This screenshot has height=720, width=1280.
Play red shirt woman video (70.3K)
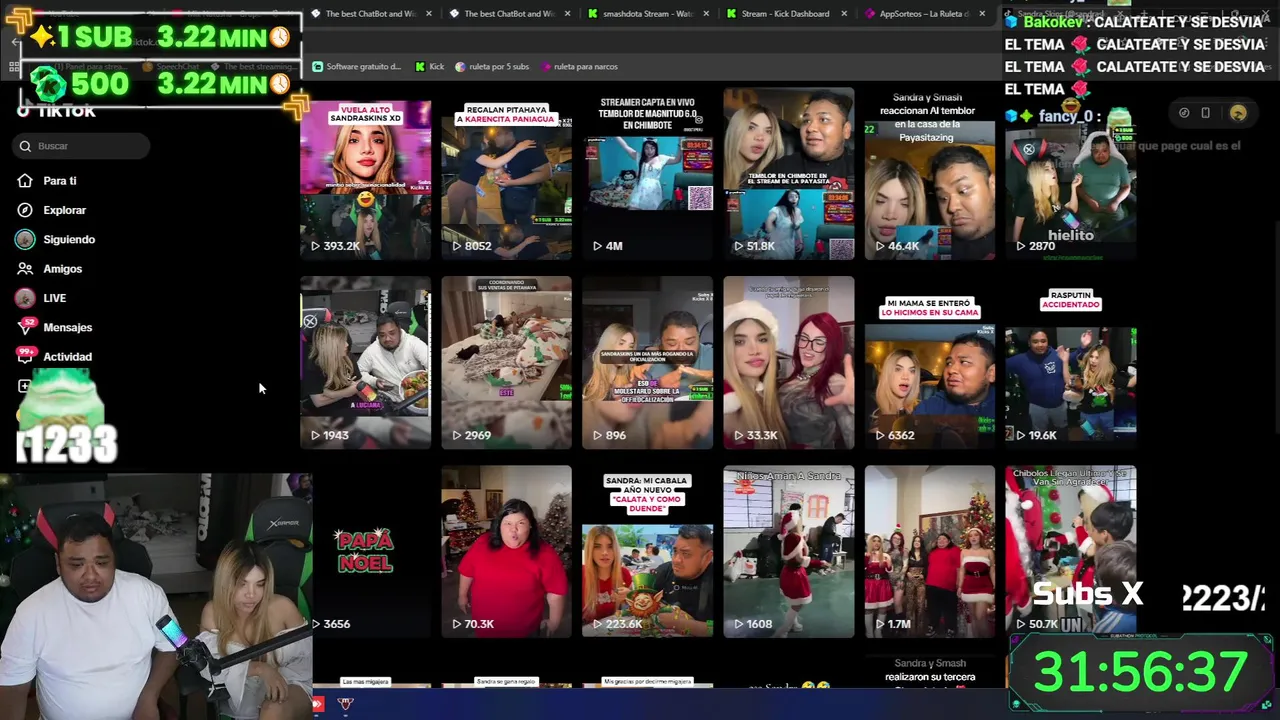[x=506, y=552]
